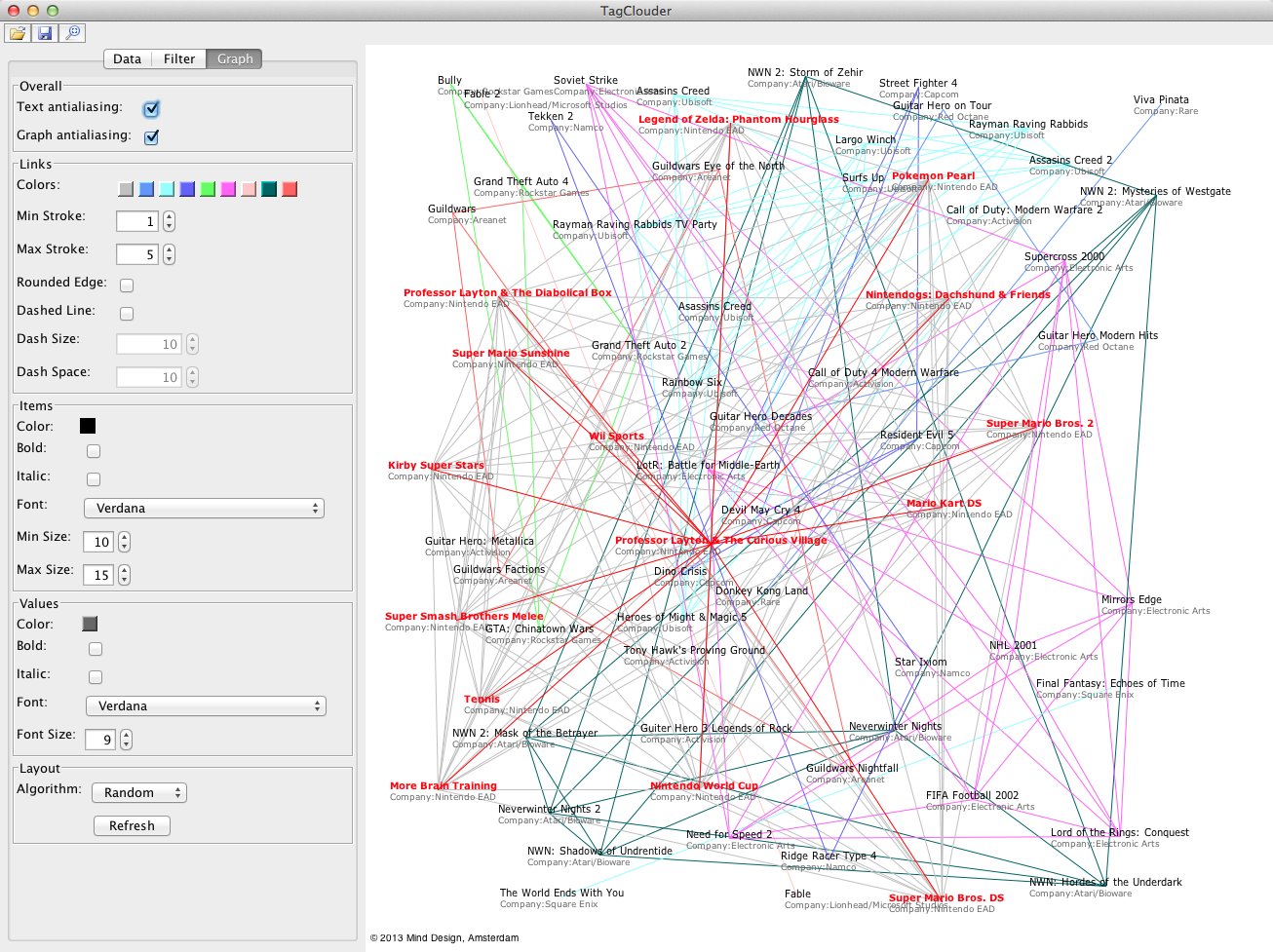Pick the green link color swatch
1273x952 pixels.
pos(208,189)
